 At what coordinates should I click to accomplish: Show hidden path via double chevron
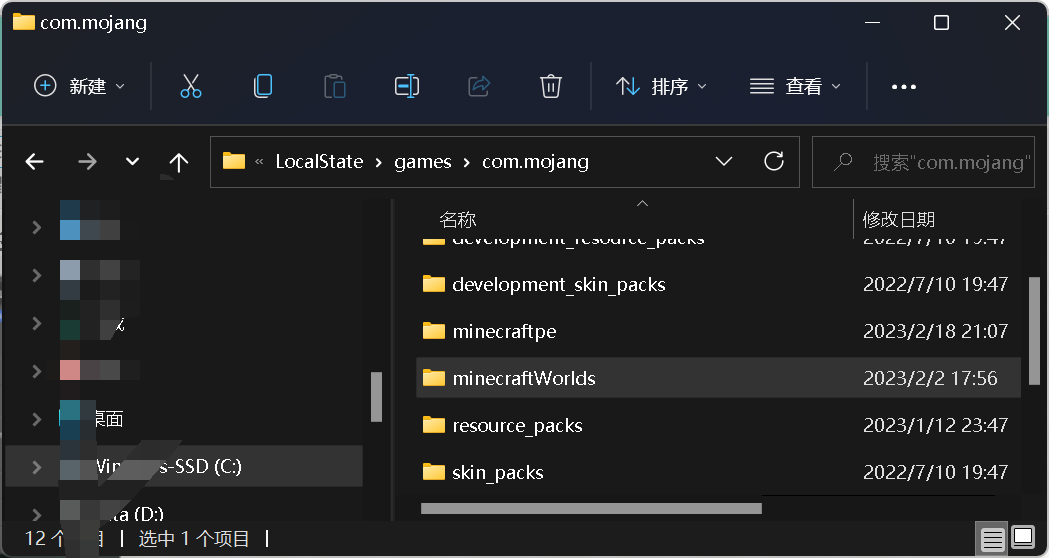pyautogui.click(x=260, y=162)
